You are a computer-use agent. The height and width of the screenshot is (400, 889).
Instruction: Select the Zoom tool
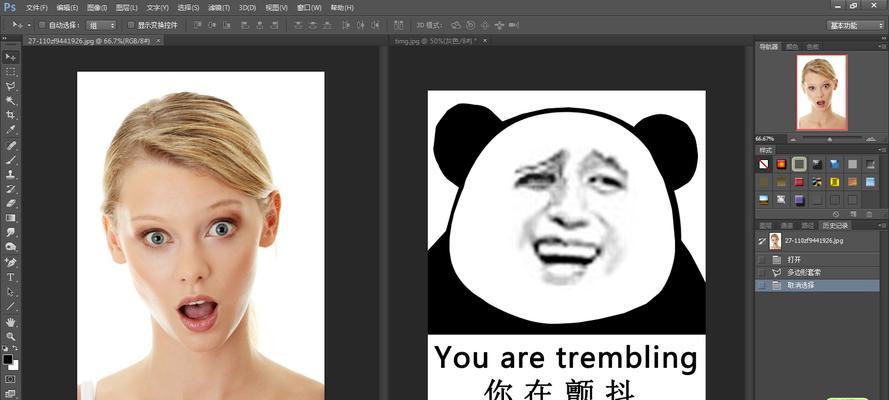[x=10, y=336]
